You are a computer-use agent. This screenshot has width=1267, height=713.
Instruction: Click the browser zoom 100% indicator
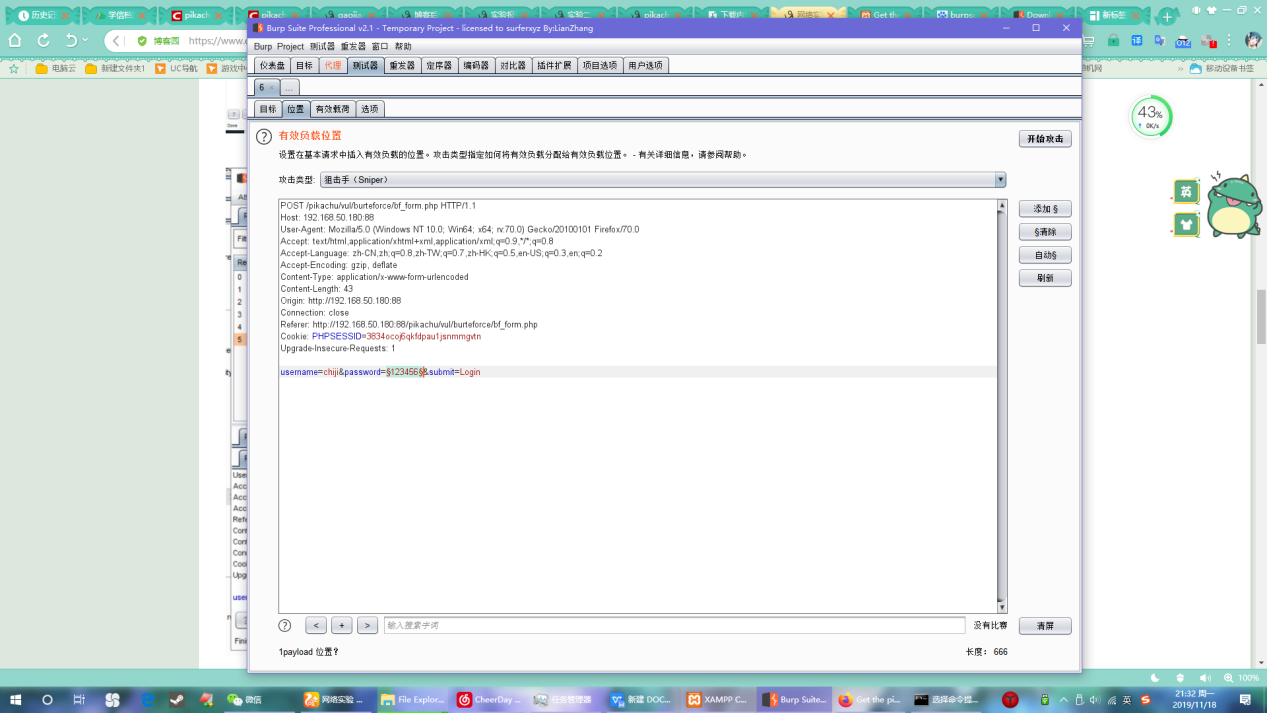pyautogui.click(x=1240, y=678)
